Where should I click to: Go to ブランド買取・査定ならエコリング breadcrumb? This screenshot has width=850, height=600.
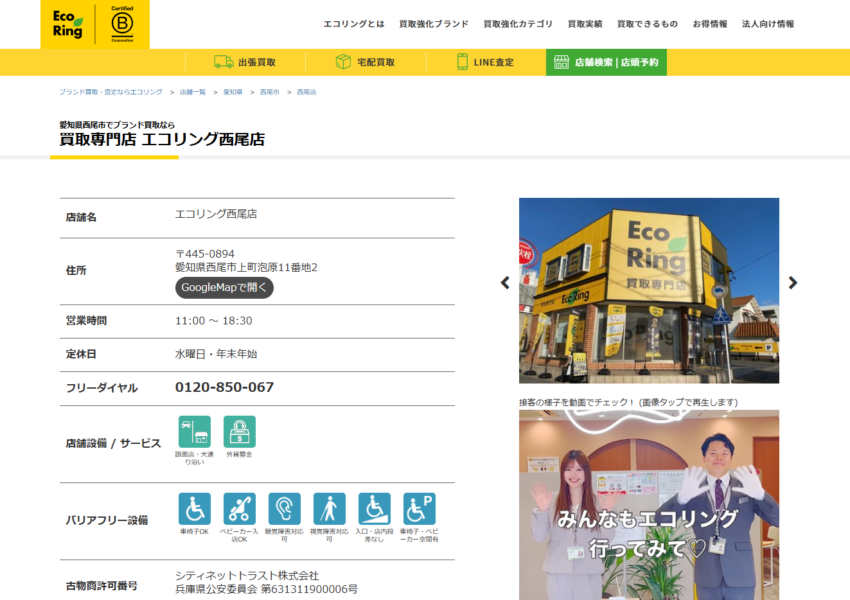point(111,92)
